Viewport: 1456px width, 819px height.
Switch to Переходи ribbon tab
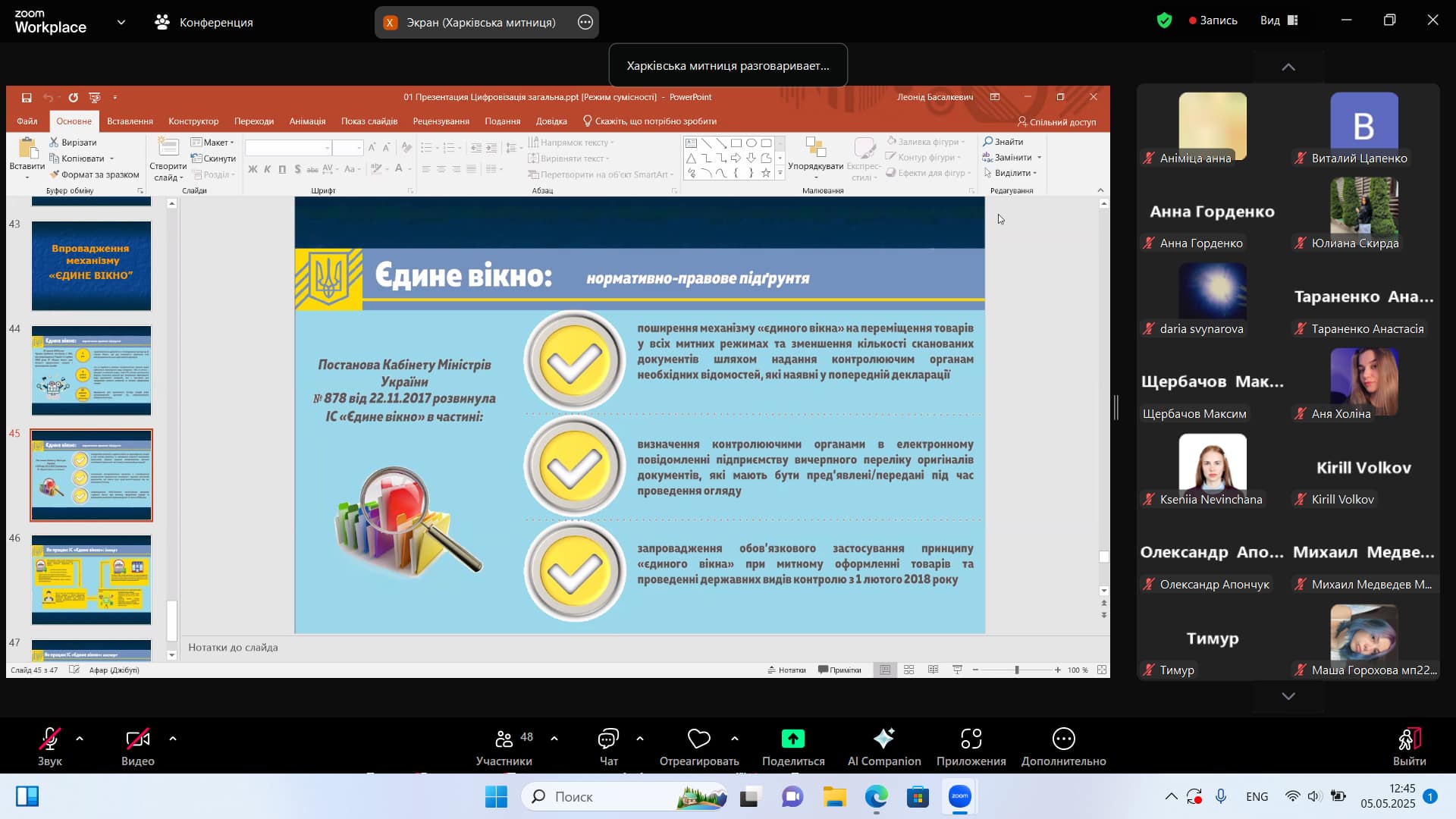click(x=254, y=121)
